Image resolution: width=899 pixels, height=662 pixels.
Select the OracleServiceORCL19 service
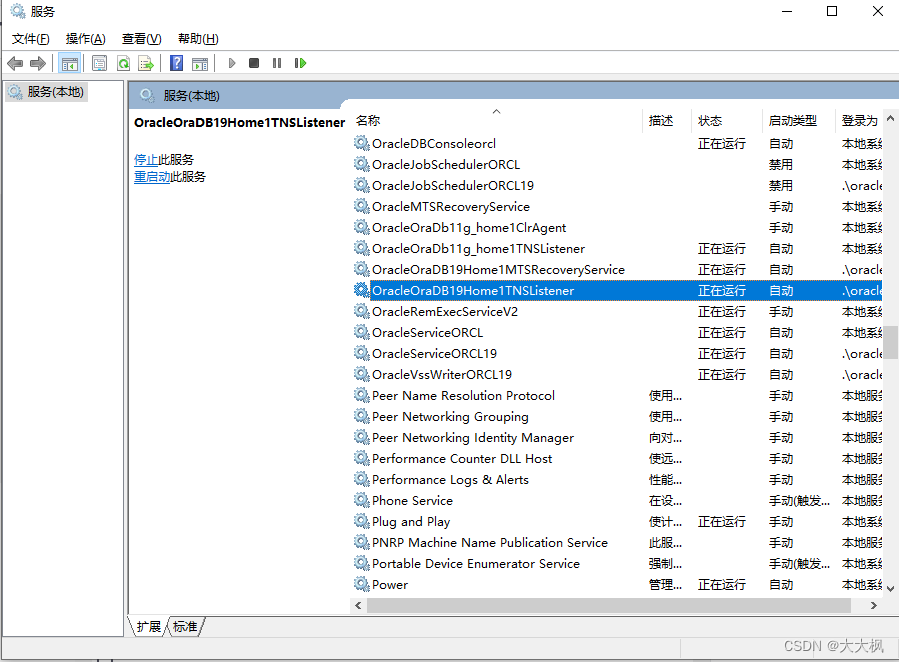(617, 354)
